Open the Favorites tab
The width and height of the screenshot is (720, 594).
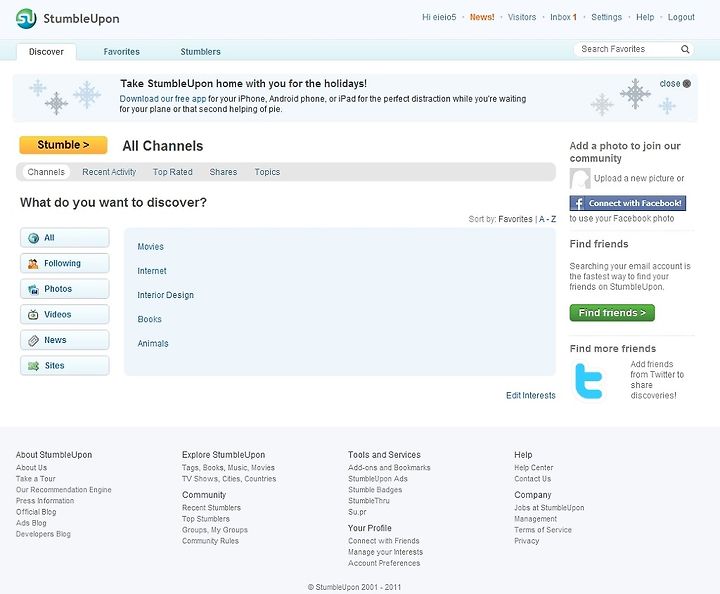pos(122,51)
